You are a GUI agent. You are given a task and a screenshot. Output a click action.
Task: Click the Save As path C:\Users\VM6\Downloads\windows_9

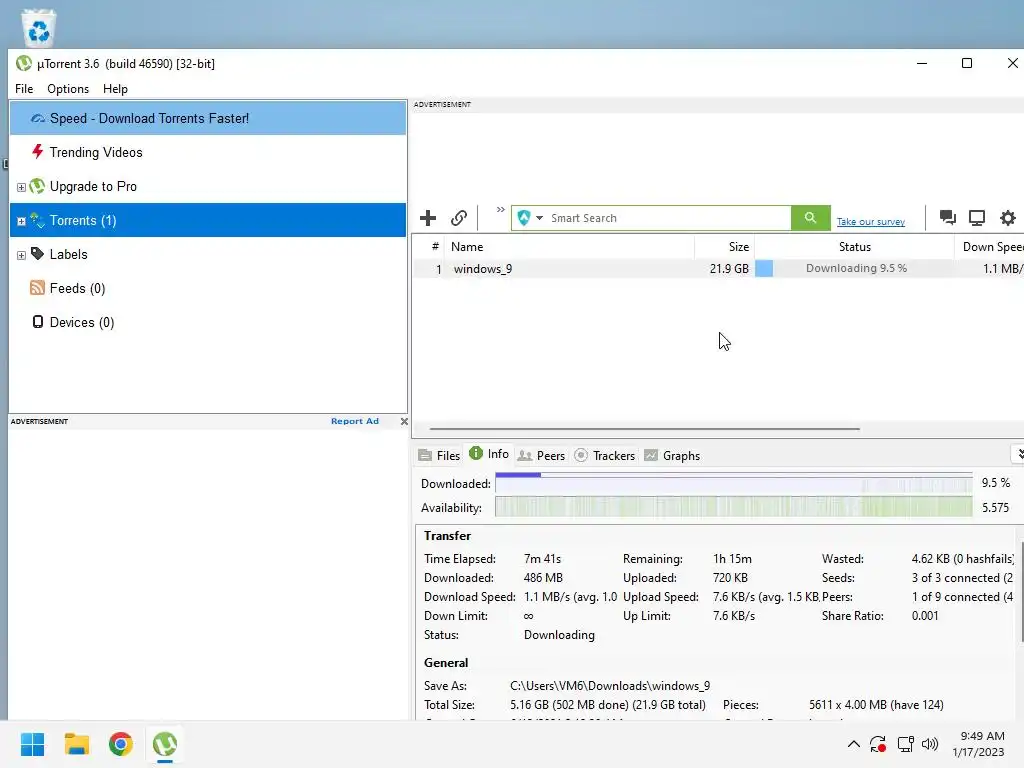pos(610,686)
